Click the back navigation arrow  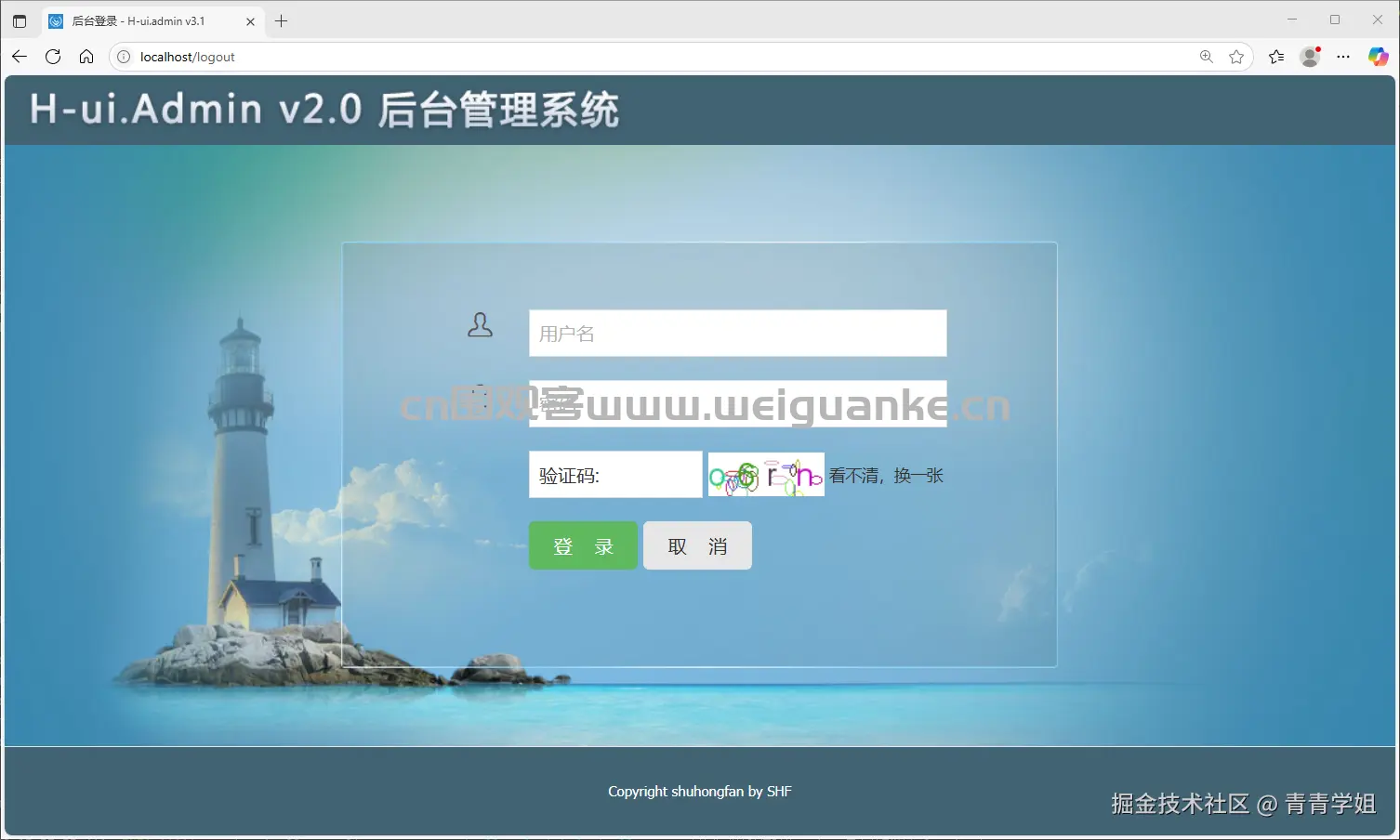[19, 56]
